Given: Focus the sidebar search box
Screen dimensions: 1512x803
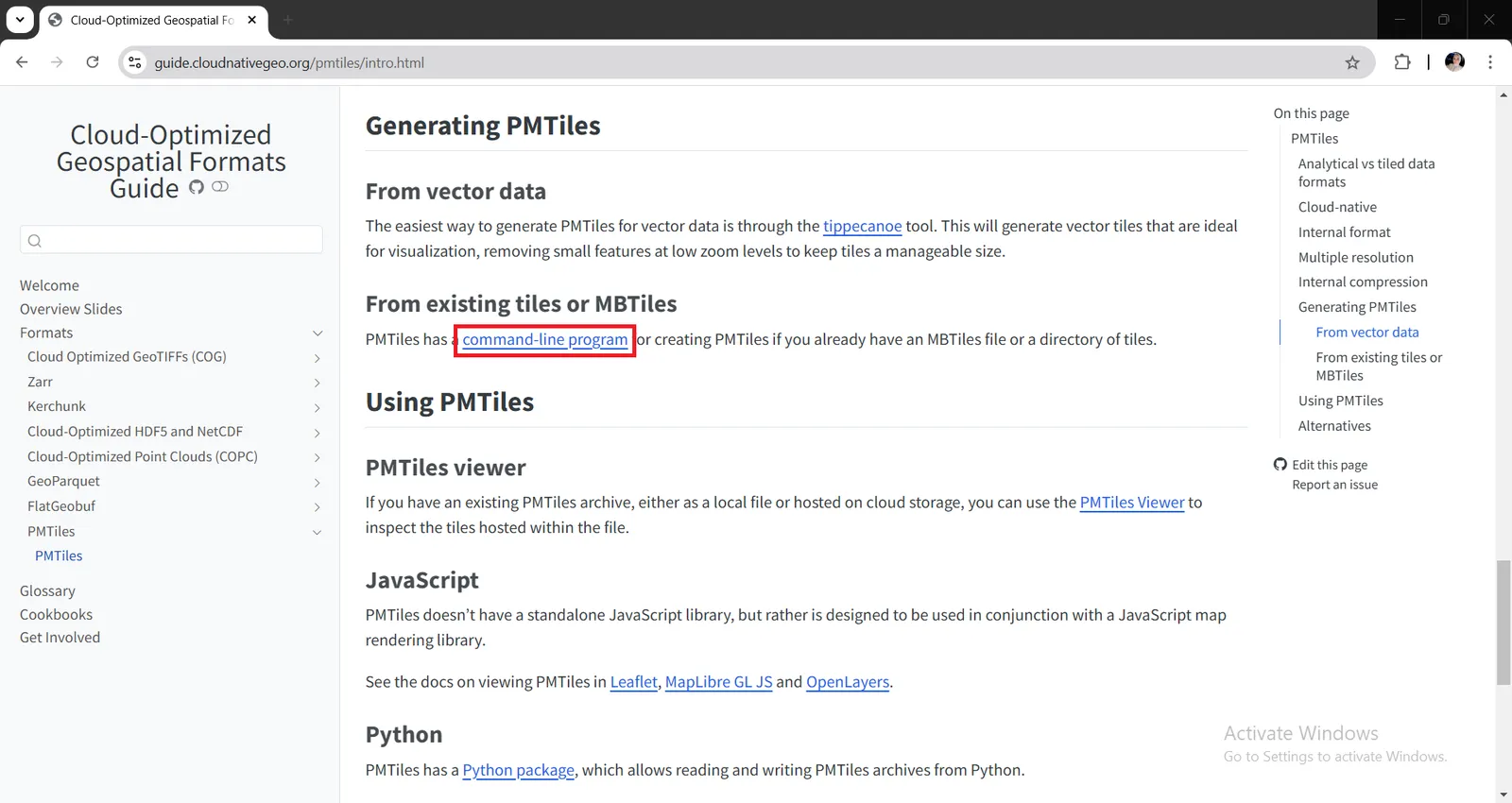Looking at the screenshot, I should (171, 240).
